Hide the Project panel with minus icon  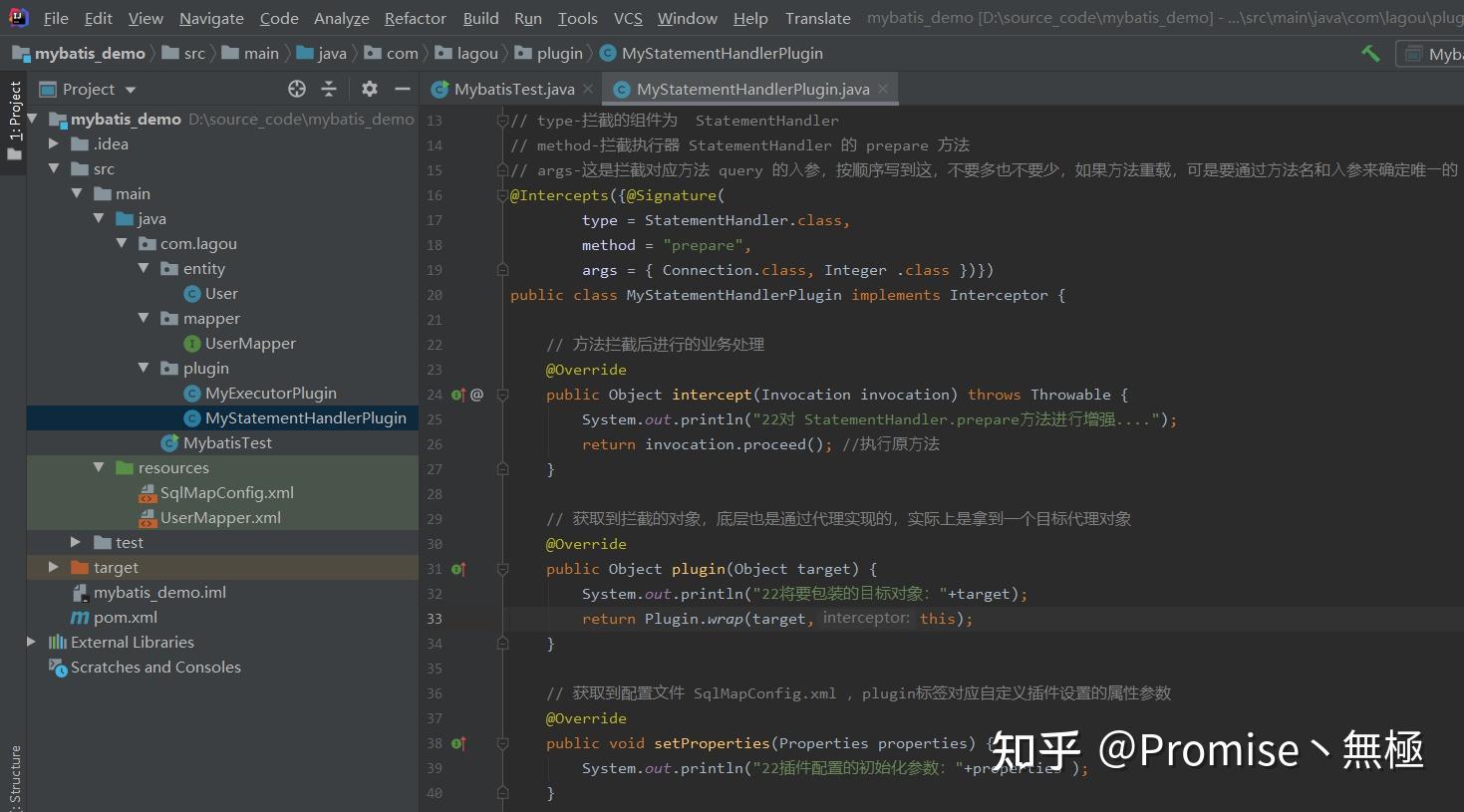(x=403, y=89)
